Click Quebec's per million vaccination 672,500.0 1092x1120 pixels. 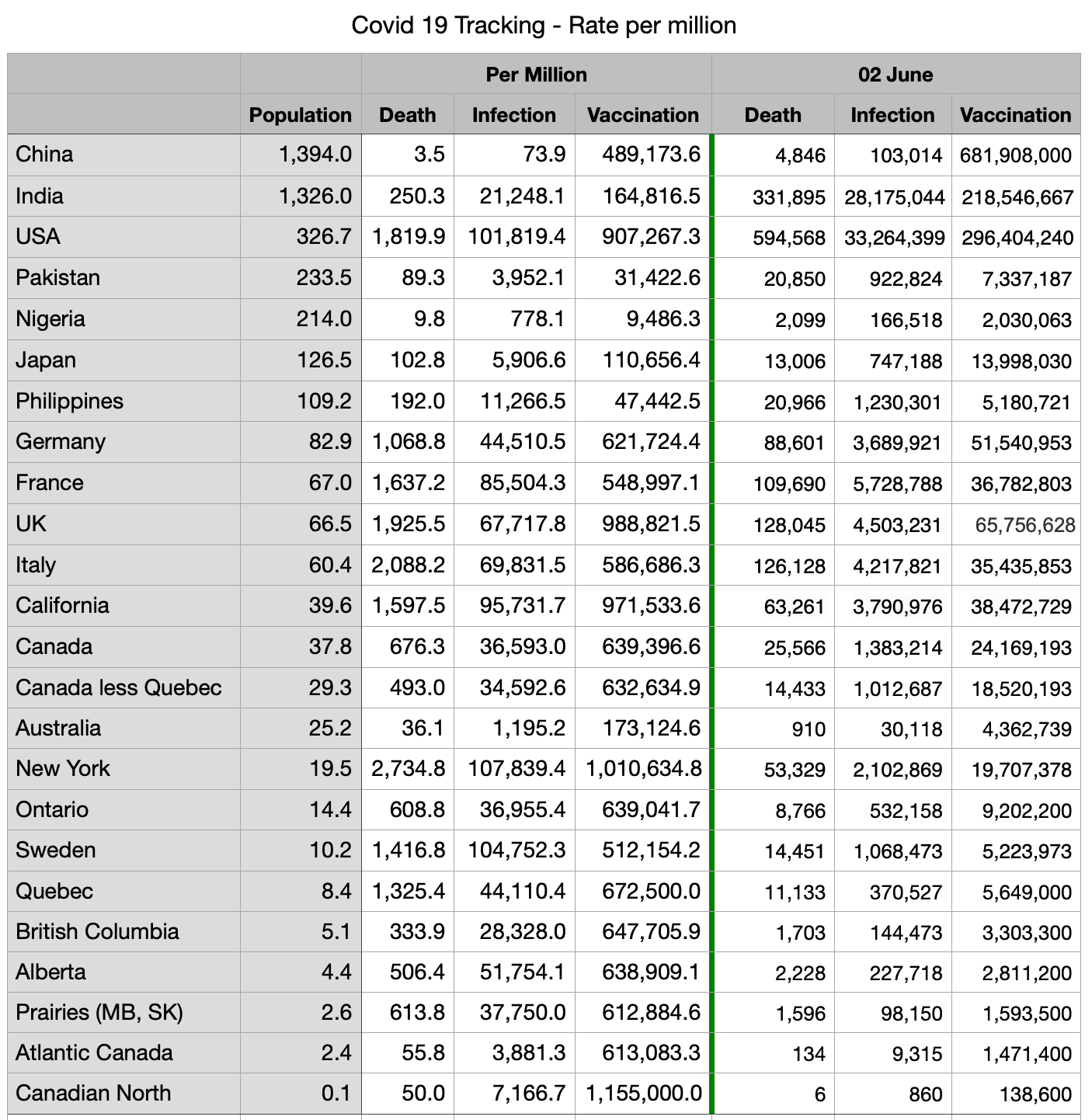651,892
